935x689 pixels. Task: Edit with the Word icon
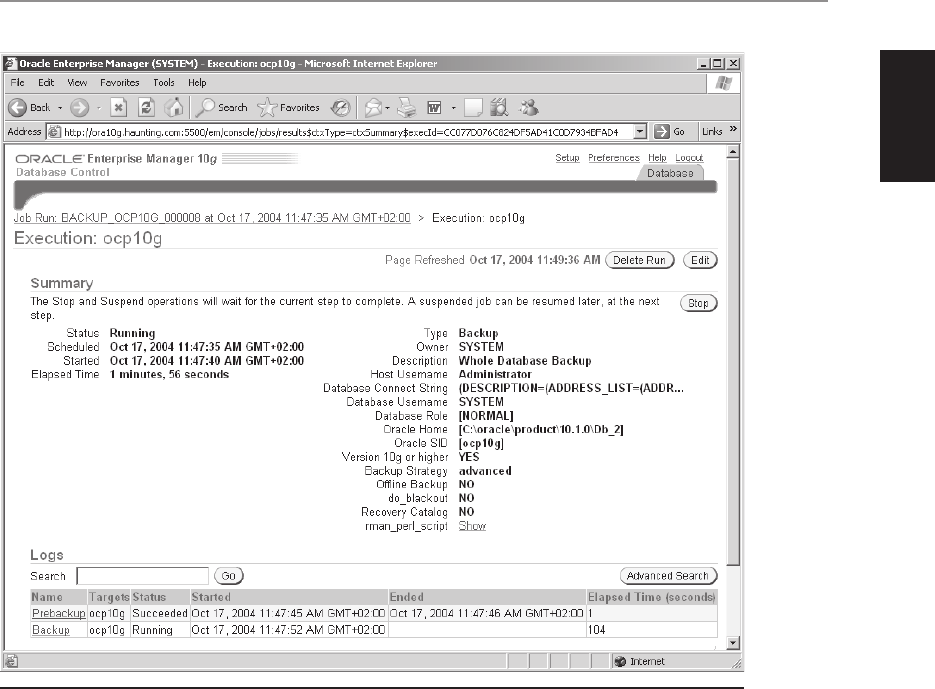coord(435,107)
